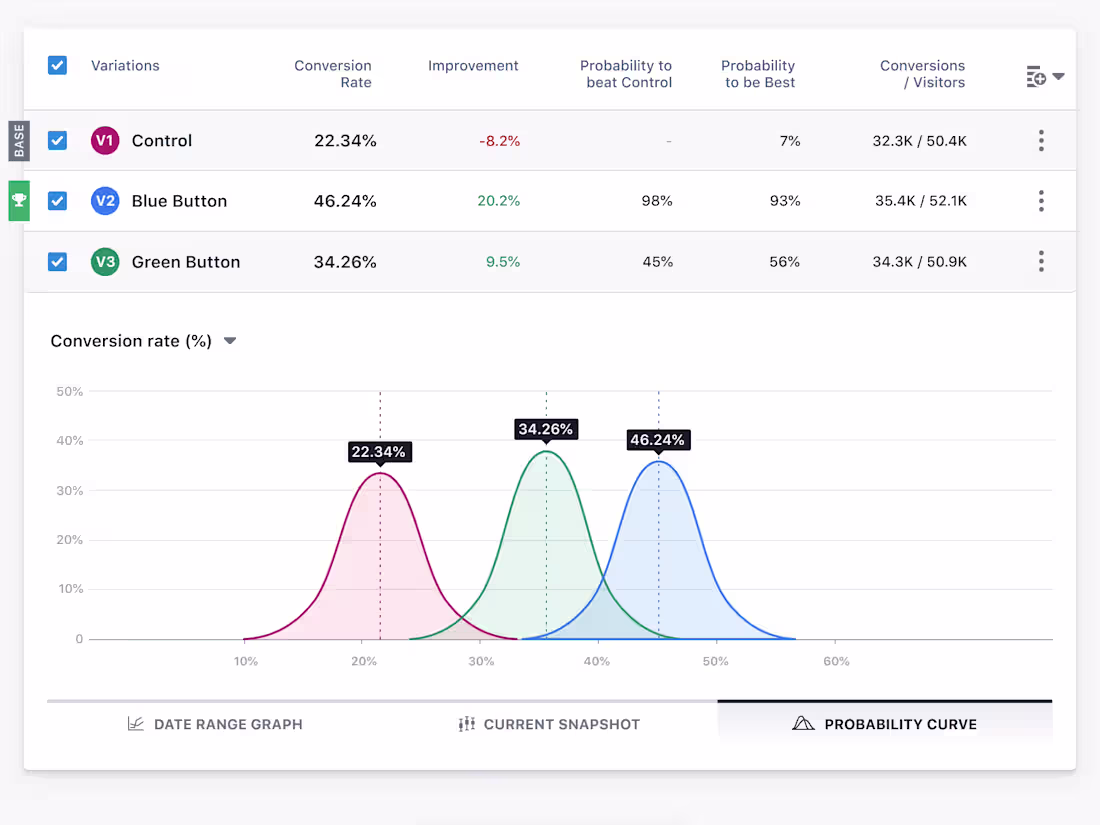Open the Date Range Graph tab
The height and width of the screenshot is (825, 1100).
click(x=215, y=723)
